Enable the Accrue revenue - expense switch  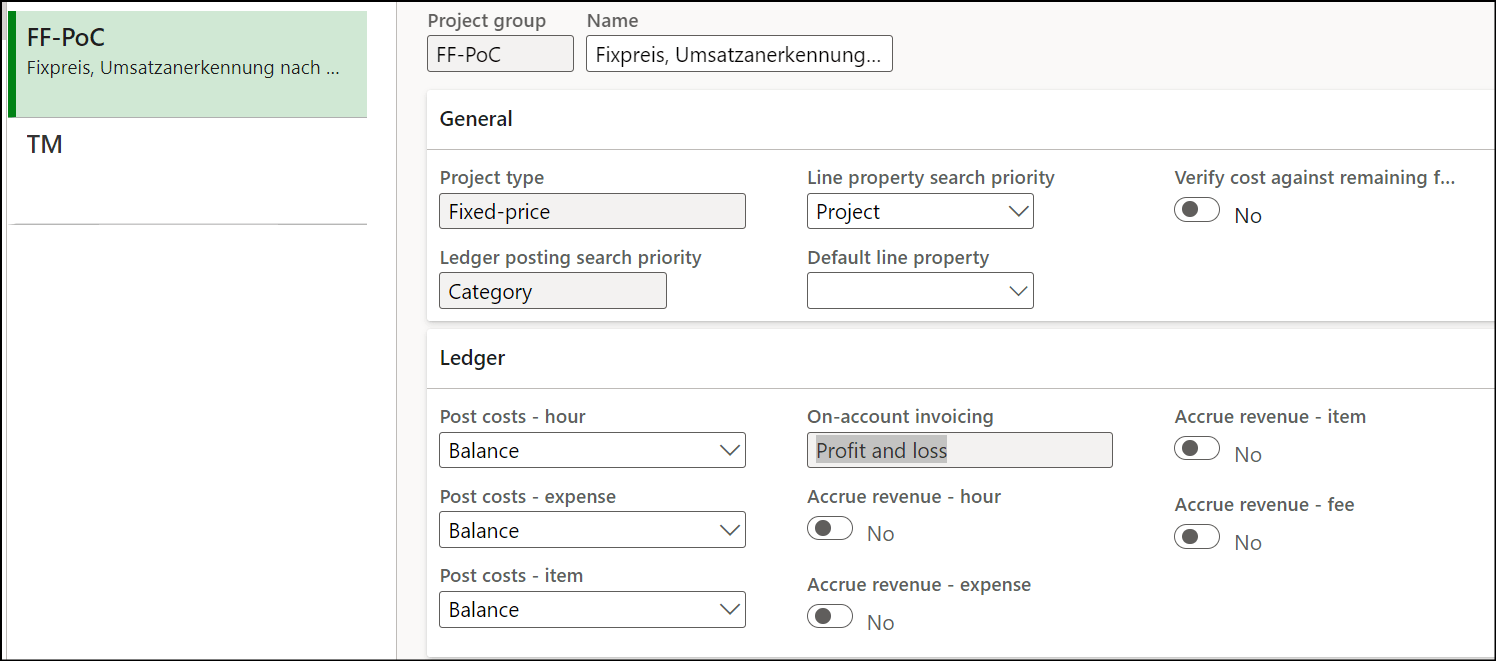click(x=830, y=614)
